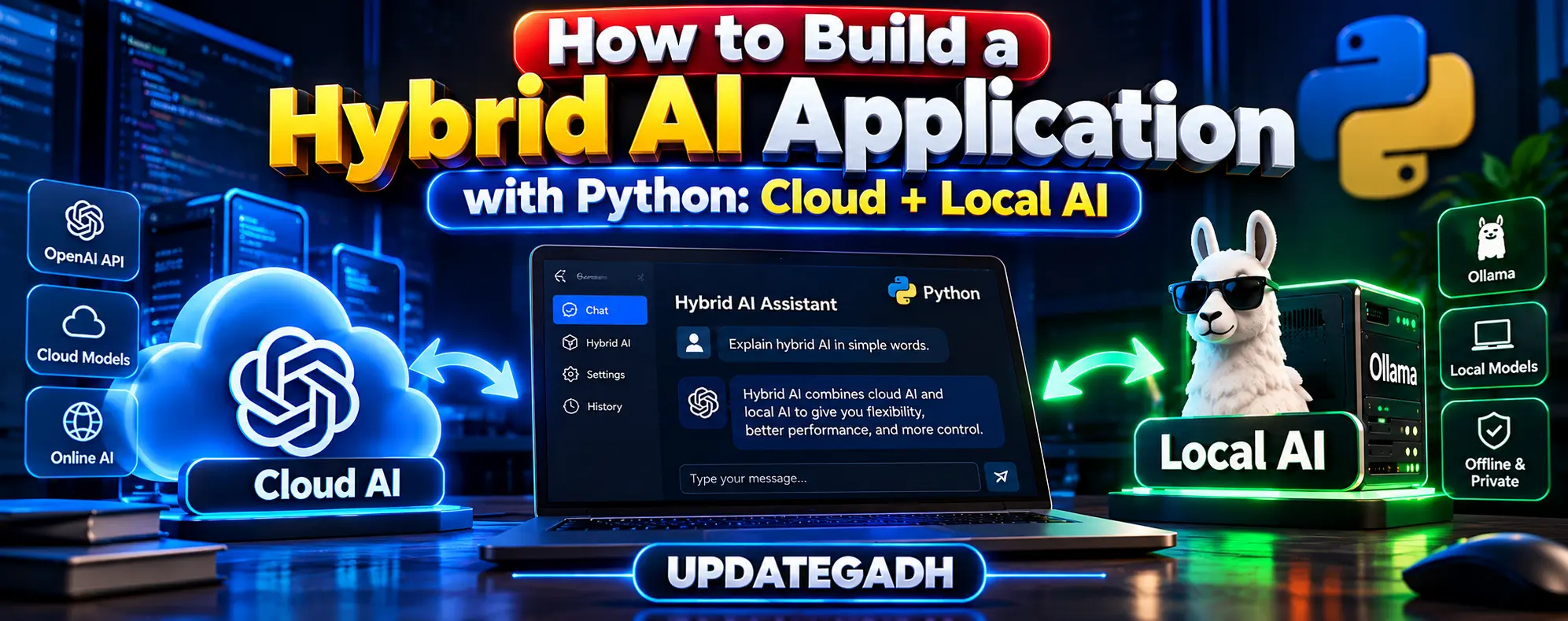Viewport: 1568px width, 621px height.
Task: Click the 'with Python:' subtitle text
Action: tap(607, 198)
